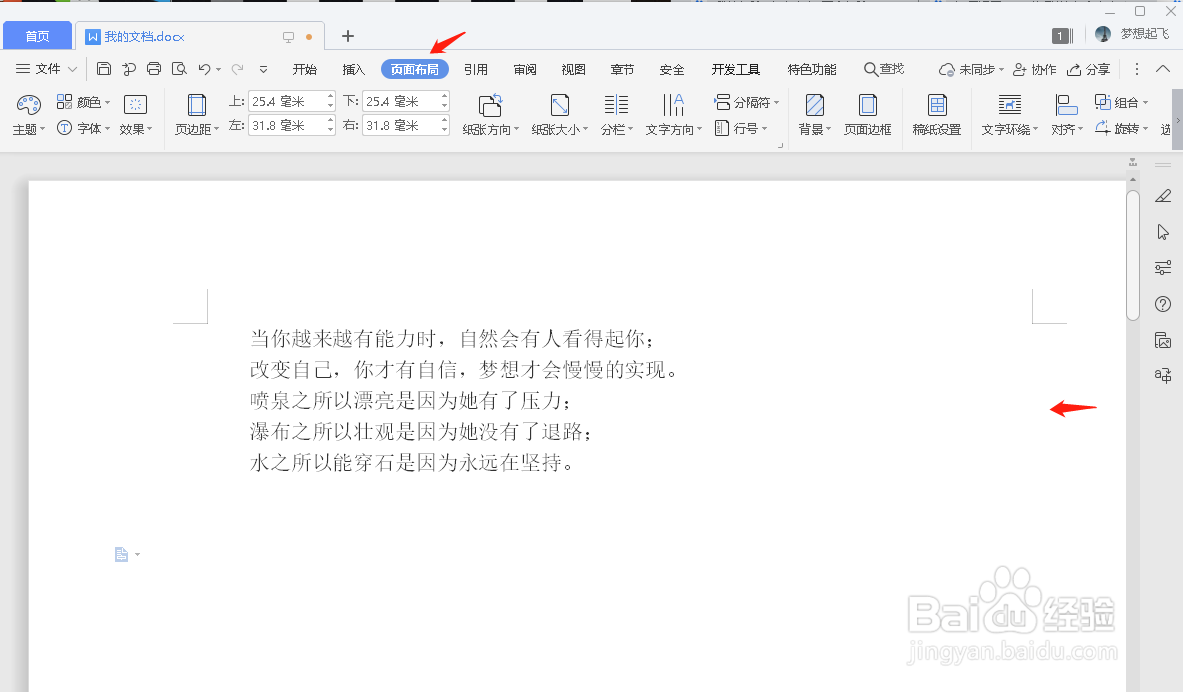Open the 页边距 (margins) settings

196,112
